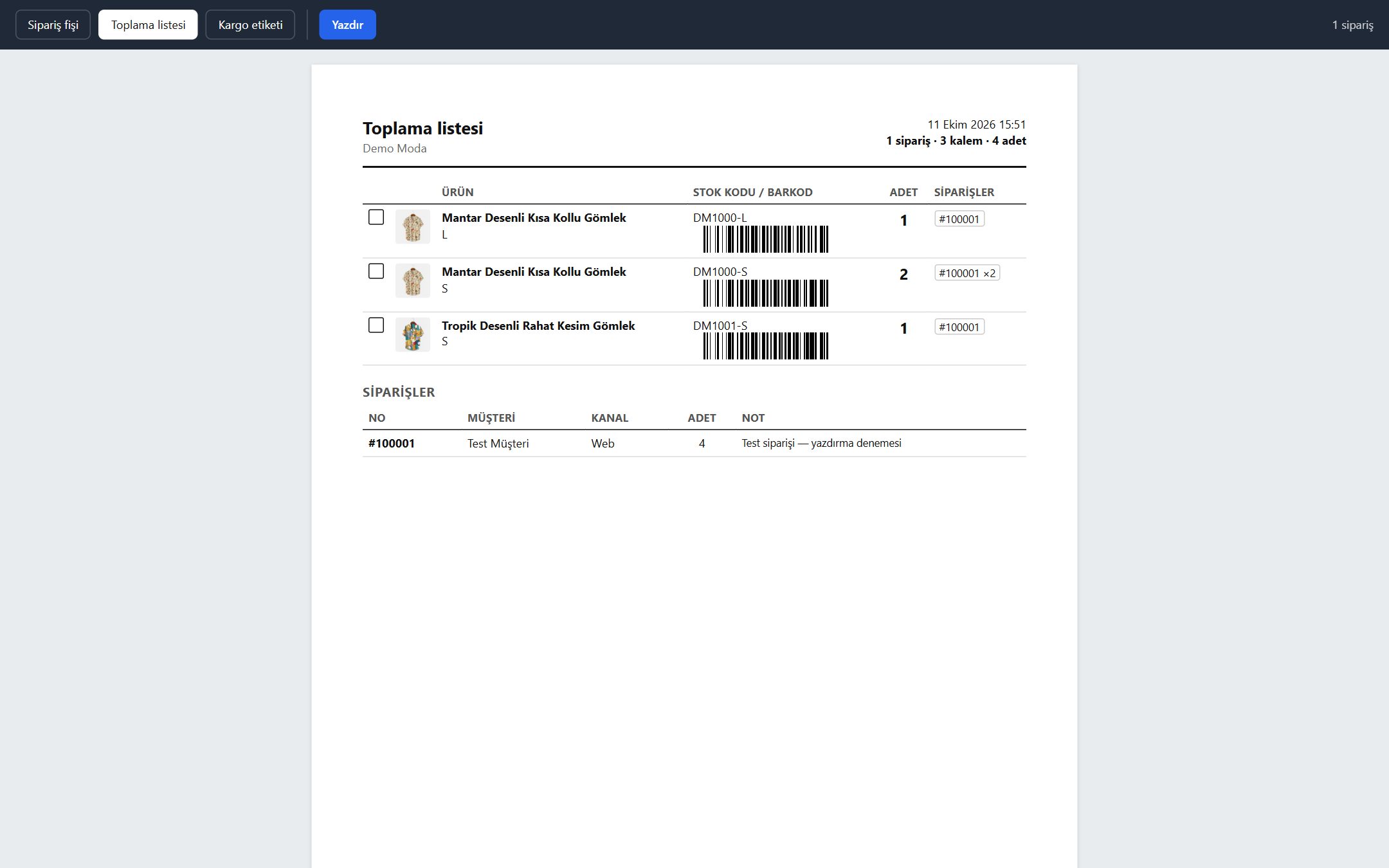Click the stock code DM1000-L
1389x868 pixels.
click(720, 218)
